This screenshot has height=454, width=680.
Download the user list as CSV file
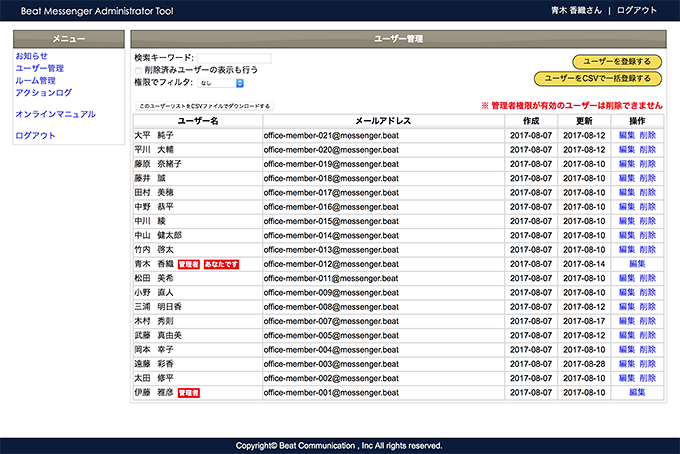(203, 105)
